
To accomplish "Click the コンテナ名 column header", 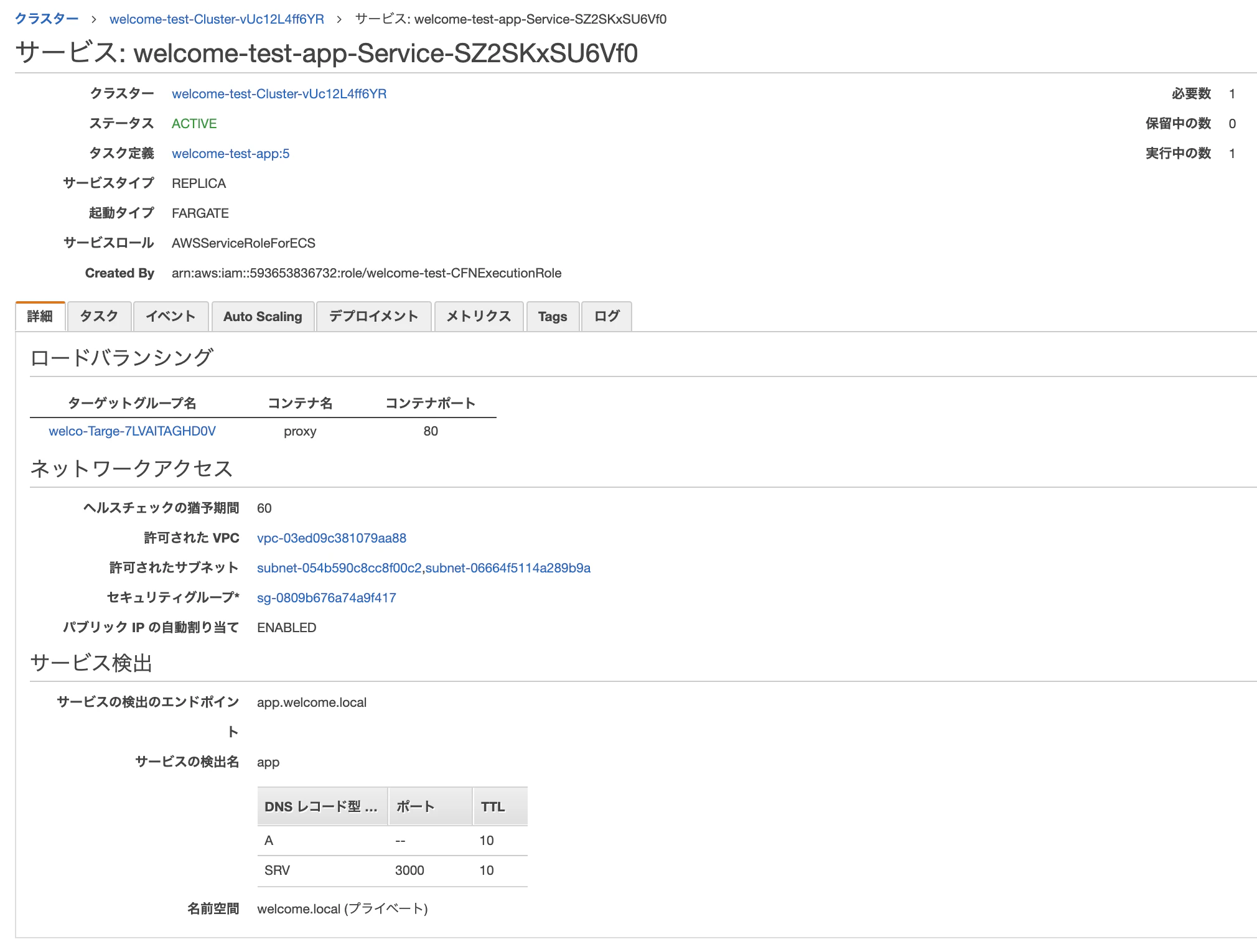I will point(300,403).
